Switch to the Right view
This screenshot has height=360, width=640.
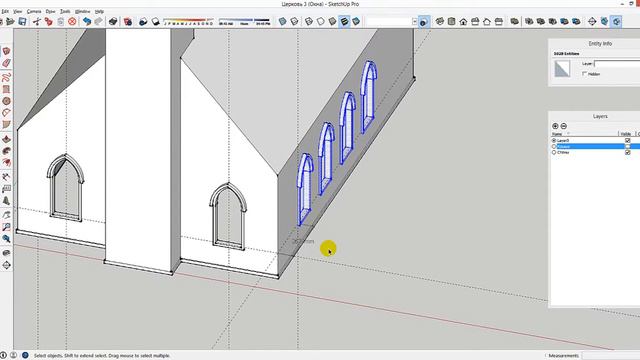[x=475, y=21]
